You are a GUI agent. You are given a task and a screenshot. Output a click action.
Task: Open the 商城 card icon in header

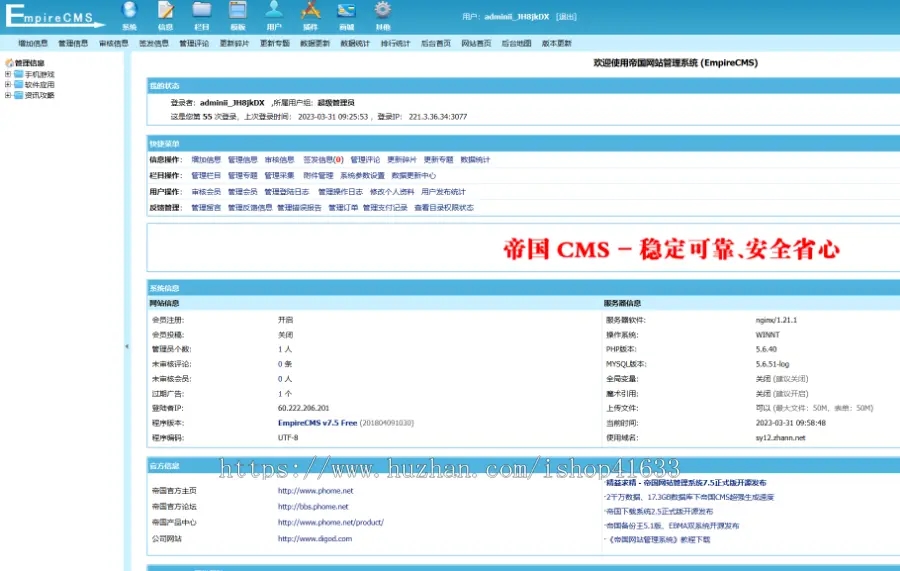(x=346, y=10)
